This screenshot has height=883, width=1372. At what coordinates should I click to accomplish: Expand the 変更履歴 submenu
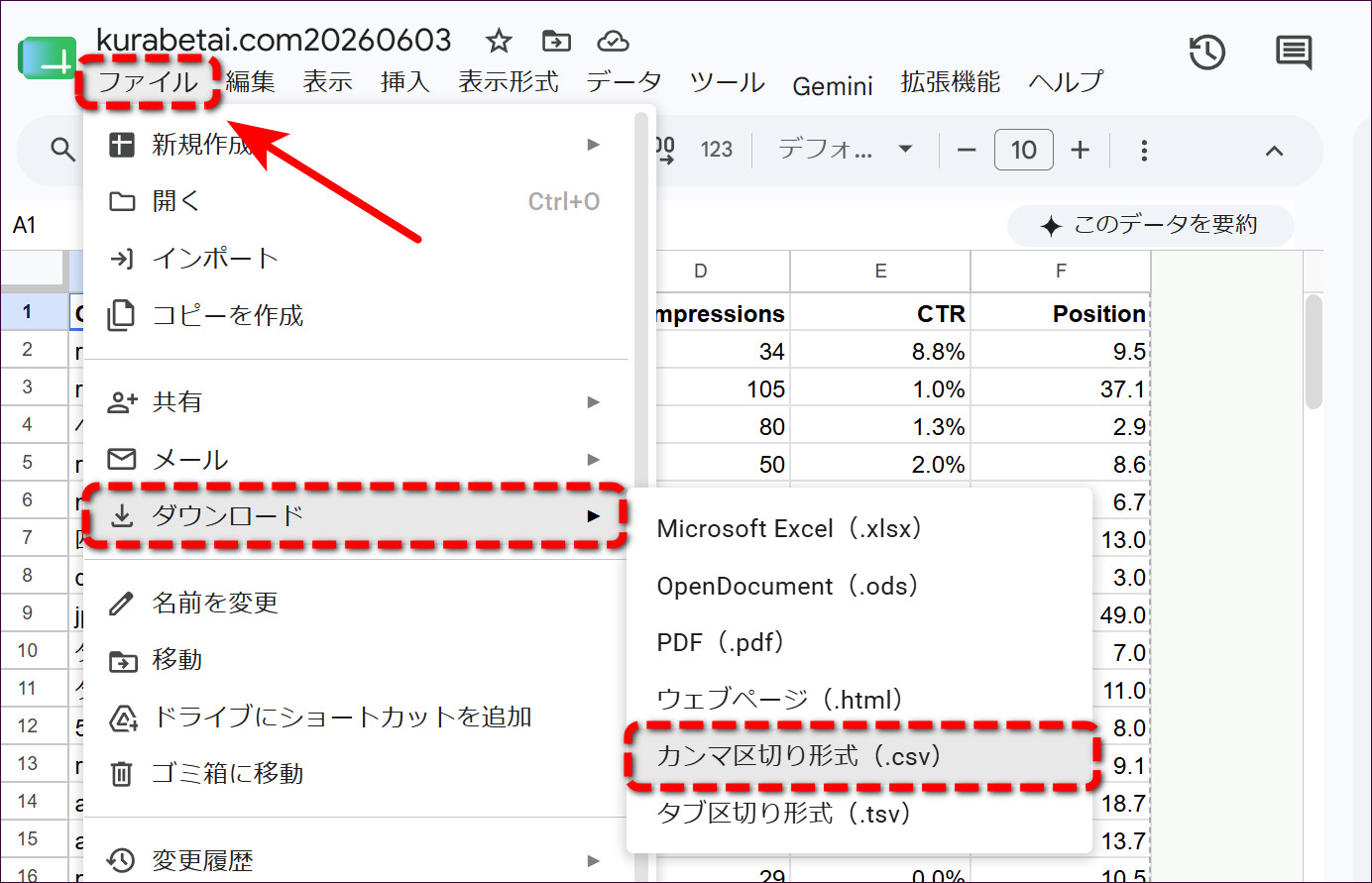coord(357,860)
